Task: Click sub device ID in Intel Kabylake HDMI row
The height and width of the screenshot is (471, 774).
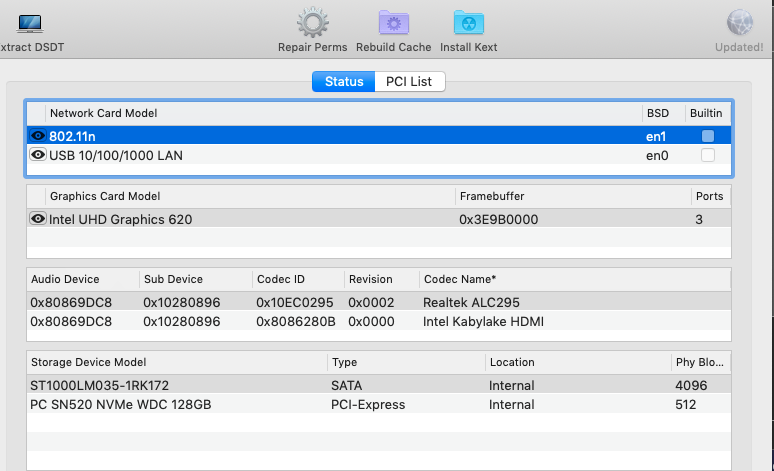Action: (182, 321)
